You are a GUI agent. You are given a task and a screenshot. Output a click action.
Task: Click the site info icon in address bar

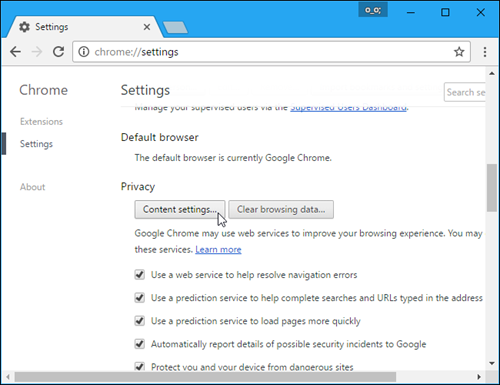84,52
